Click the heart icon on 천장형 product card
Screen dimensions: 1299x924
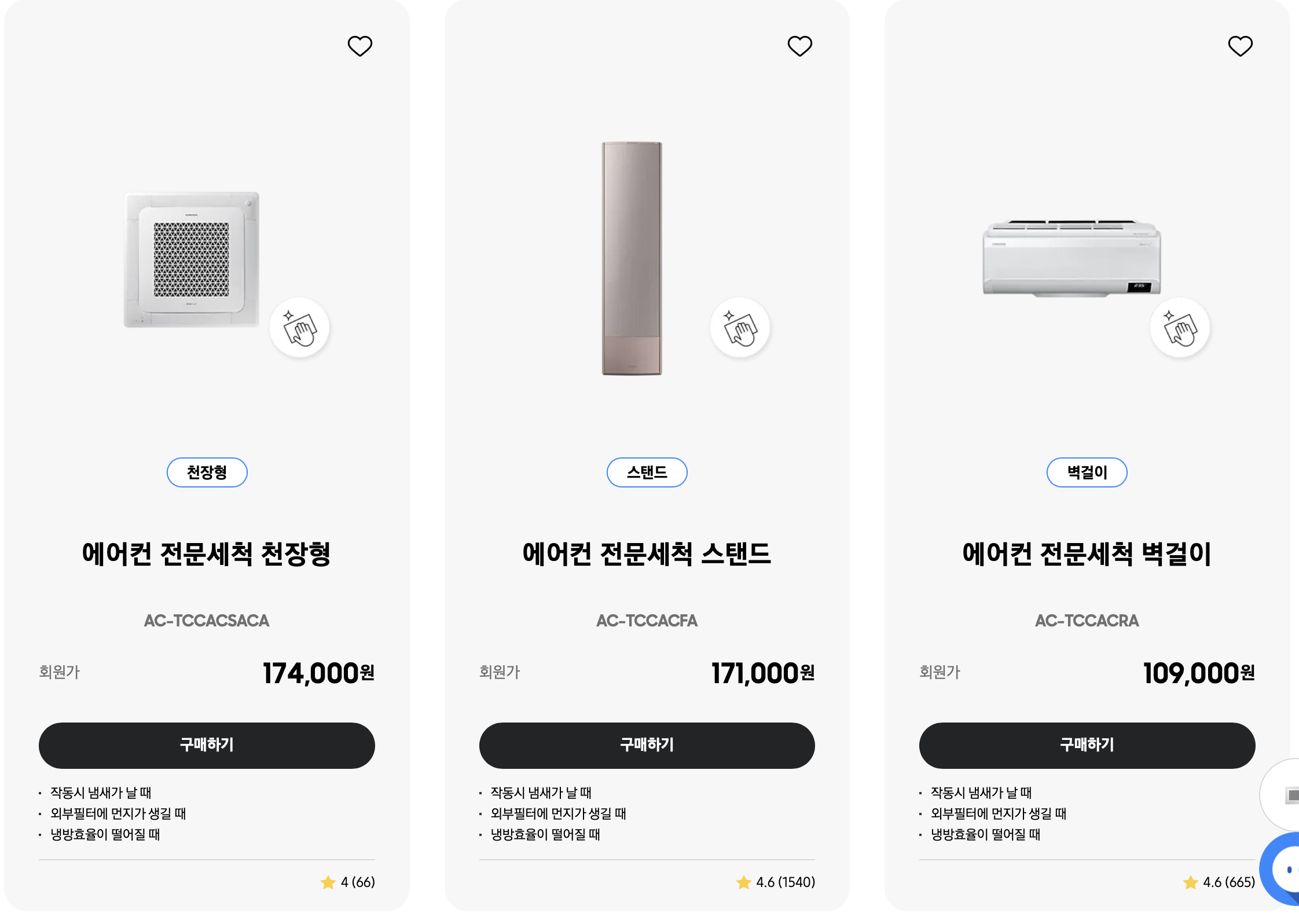(361, 46)
